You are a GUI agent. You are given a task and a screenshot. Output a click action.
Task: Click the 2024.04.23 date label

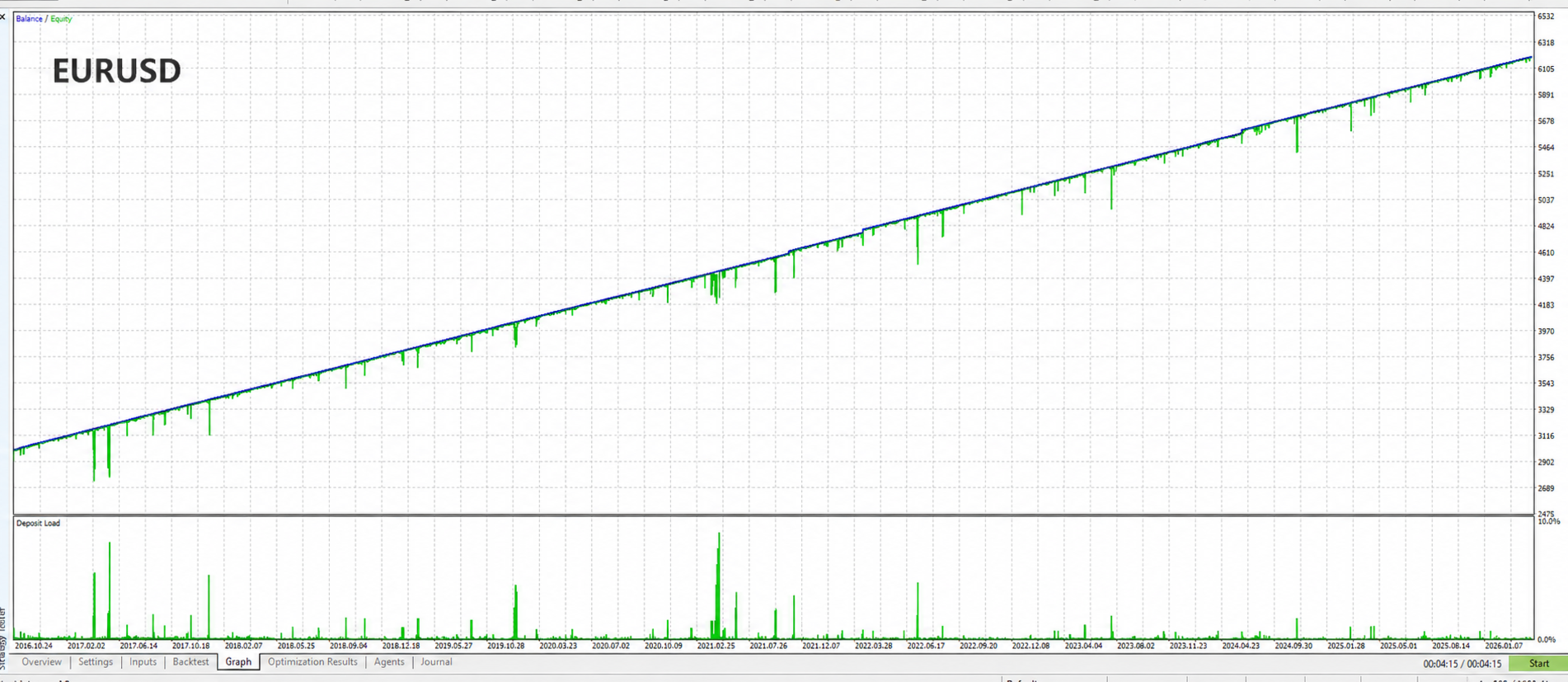[1241, 647]
